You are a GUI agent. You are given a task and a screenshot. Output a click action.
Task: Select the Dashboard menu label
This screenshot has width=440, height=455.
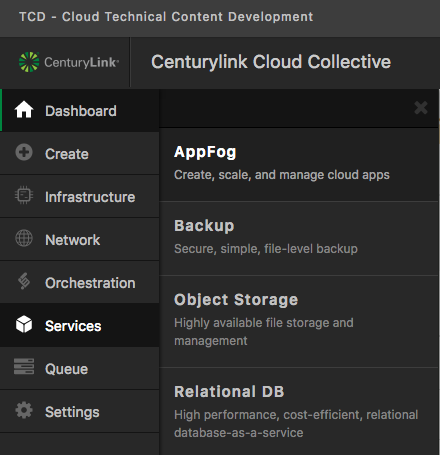(81, 111)
